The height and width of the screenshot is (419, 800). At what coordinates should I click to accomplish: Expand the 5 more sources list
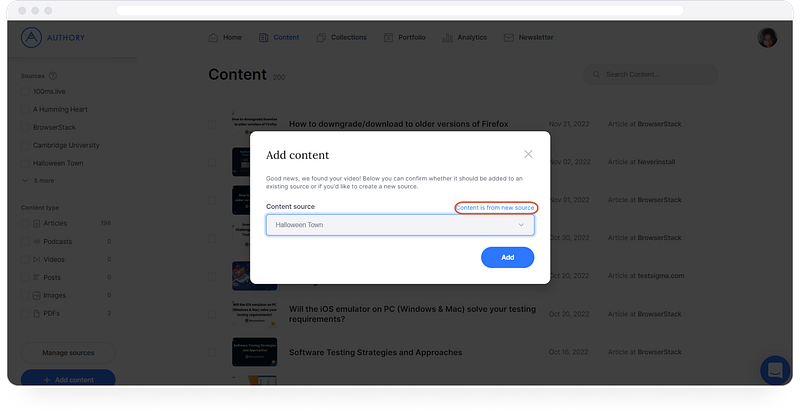pyautogui.click(x=38, y=181)
